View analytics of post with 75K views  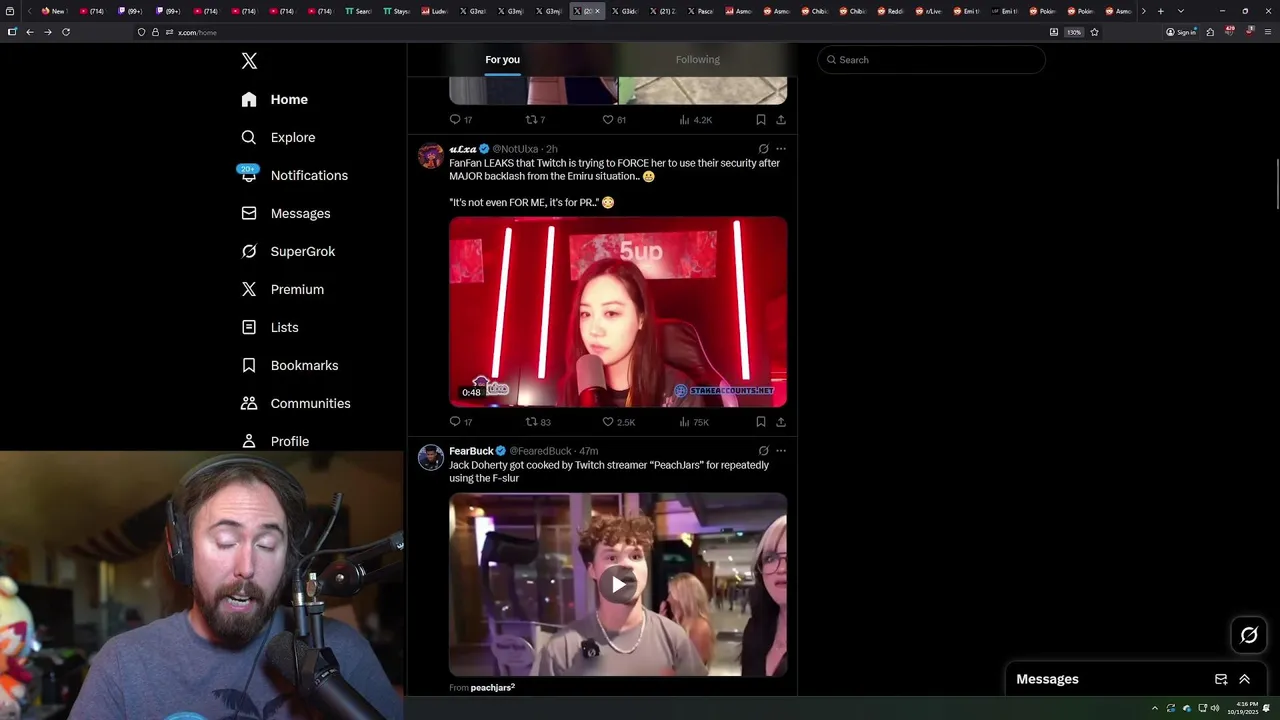694,422
